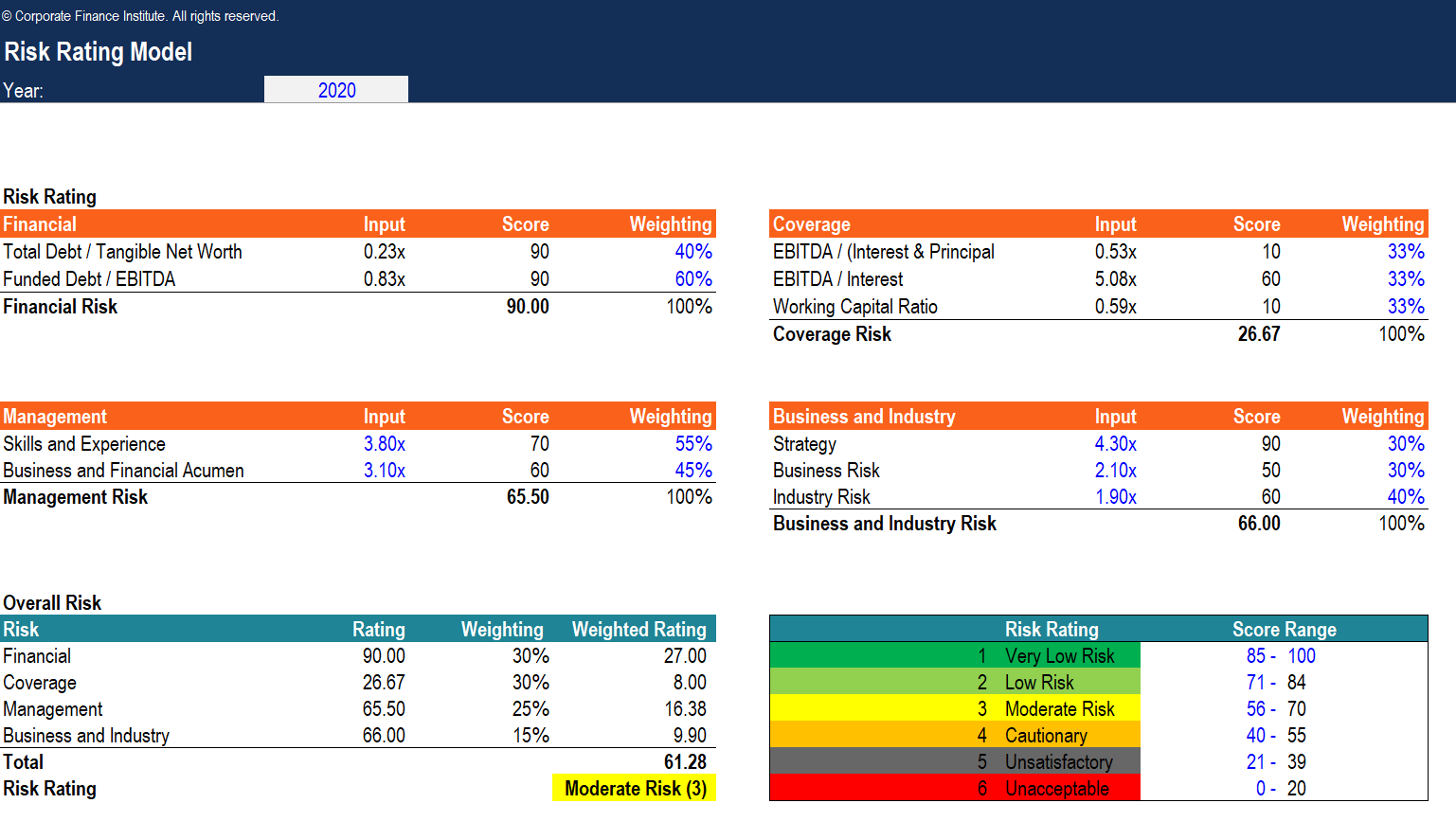Click the yellow Moderate Risk (3) result cell
Image resolution: width=1456 pixels, height=839 pixels.
[635, 789]
